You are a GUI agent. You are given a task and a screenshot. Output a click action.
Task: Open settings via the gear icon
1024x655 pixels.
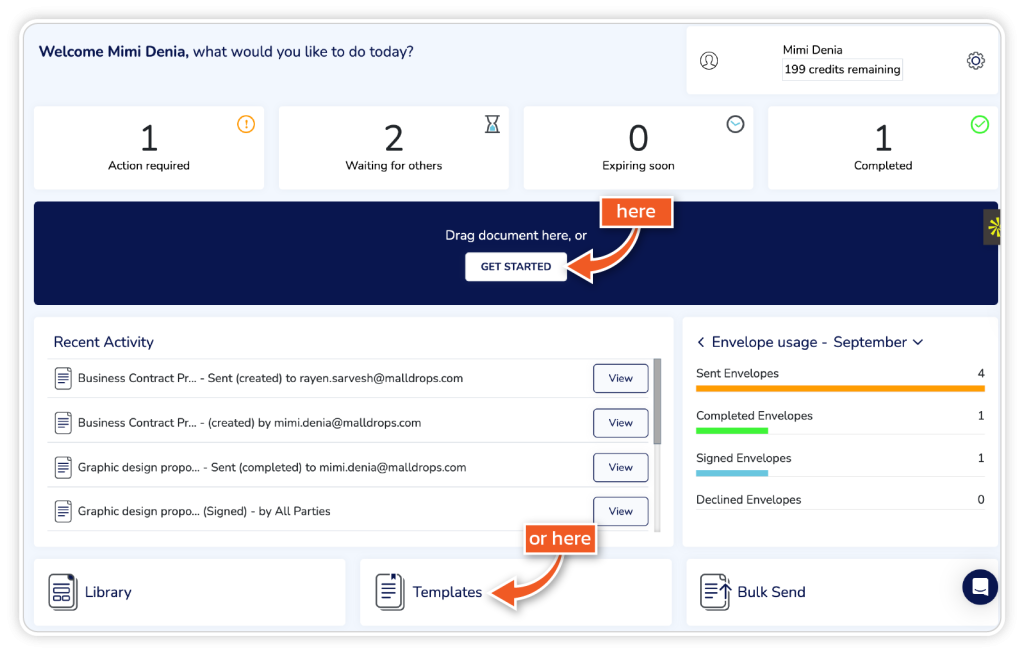[x=975, y=61]
